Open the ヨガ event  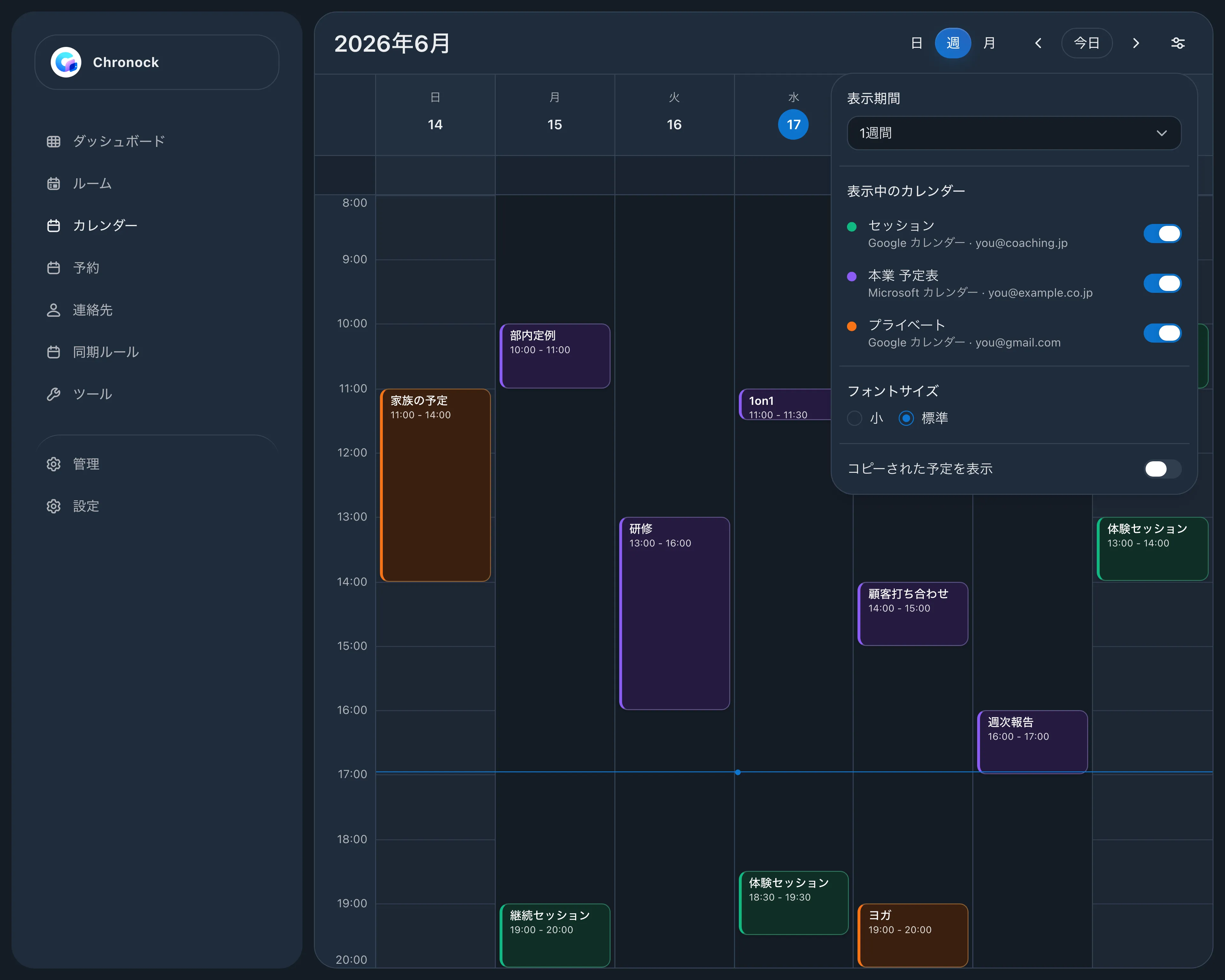(x=913, y=935)
